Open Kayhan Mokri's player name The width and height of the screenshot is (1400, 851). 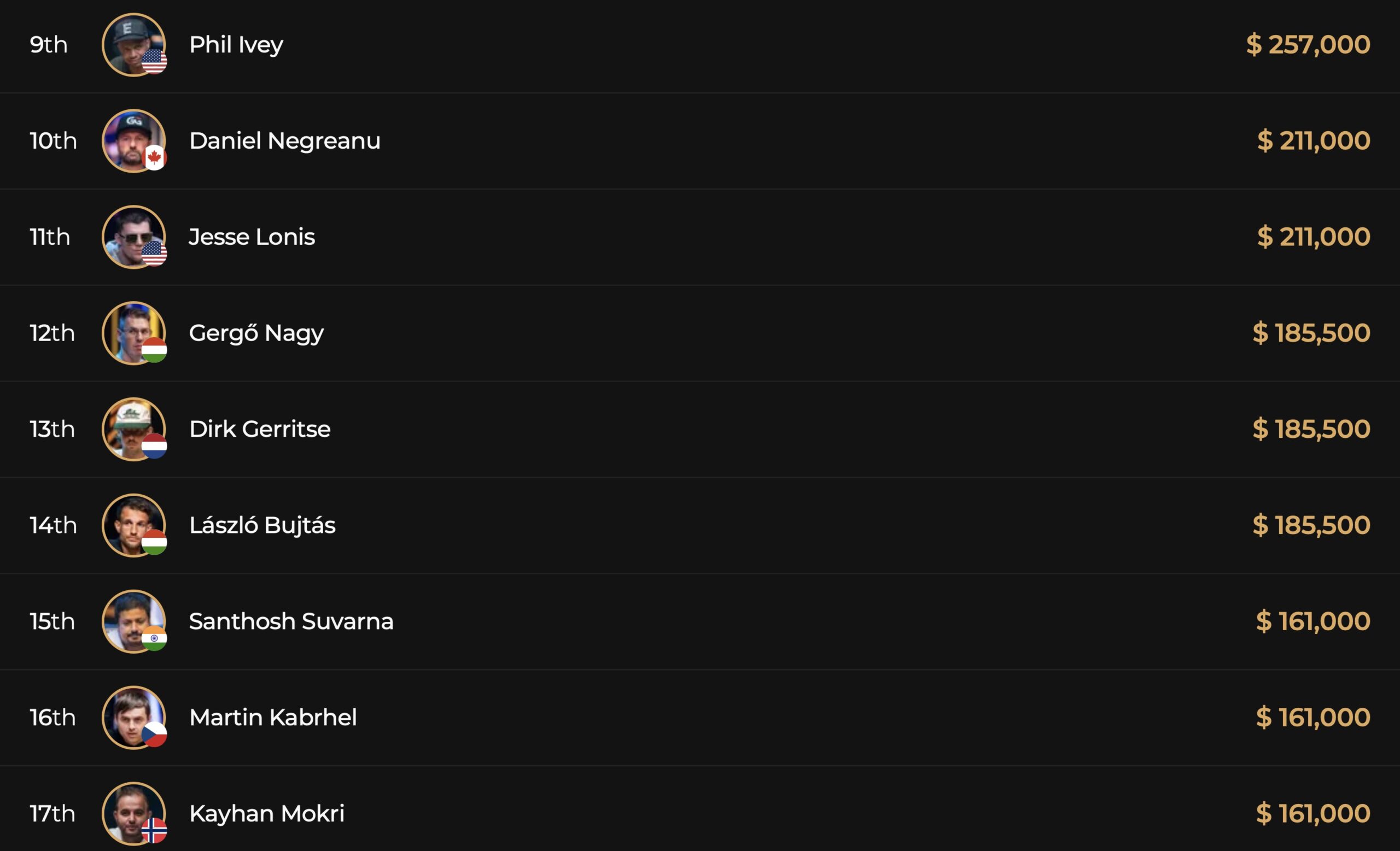(266, 813)
